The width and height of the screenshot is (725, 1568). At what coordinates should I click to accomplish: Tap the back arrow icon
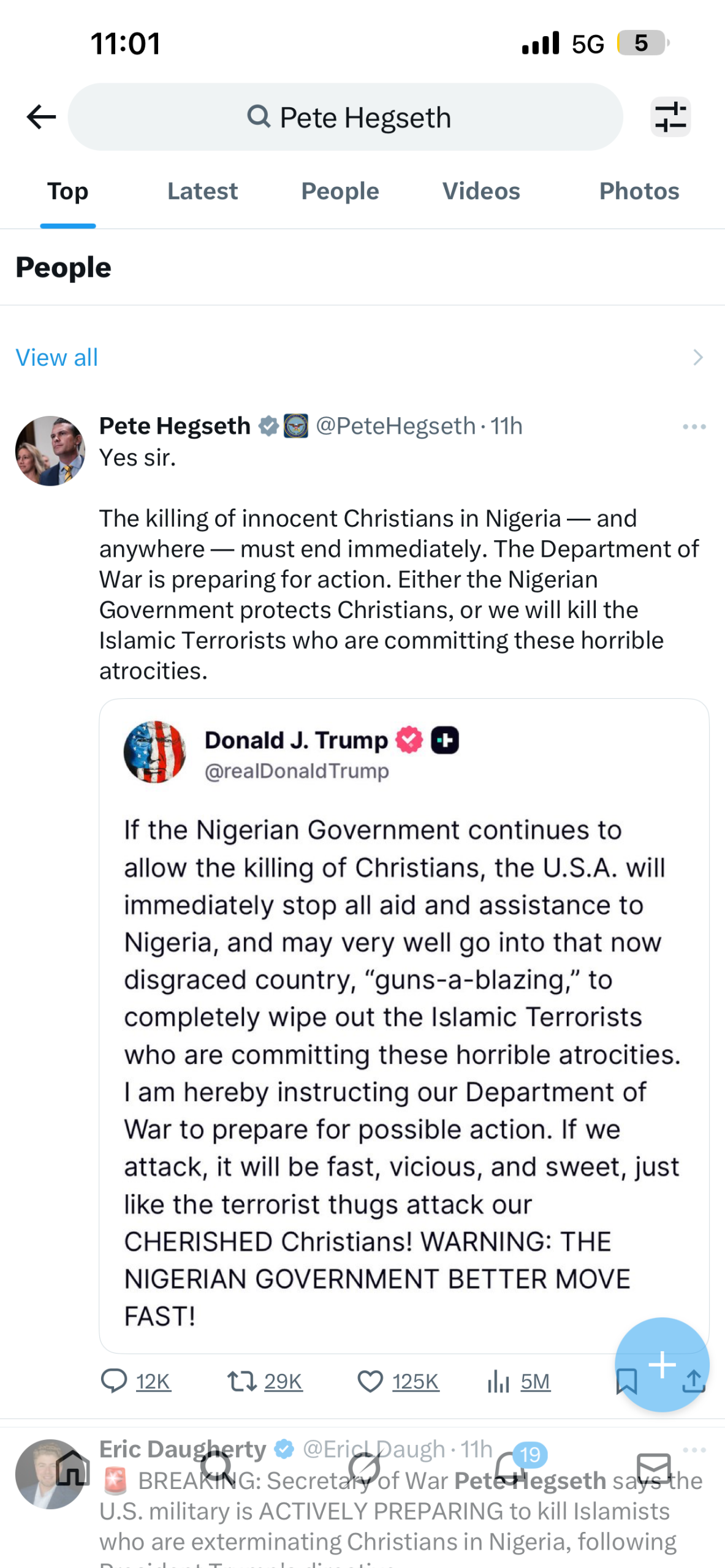41,117
